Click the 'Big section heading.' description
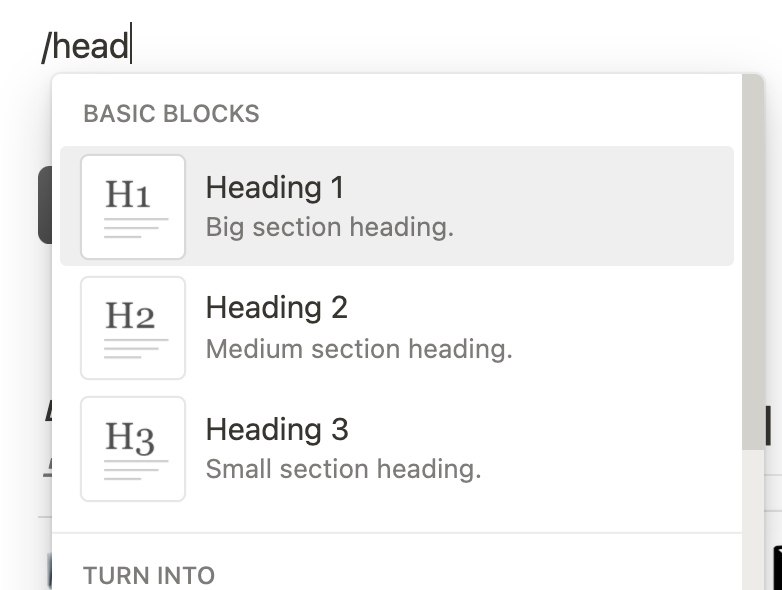 (330, 227)
